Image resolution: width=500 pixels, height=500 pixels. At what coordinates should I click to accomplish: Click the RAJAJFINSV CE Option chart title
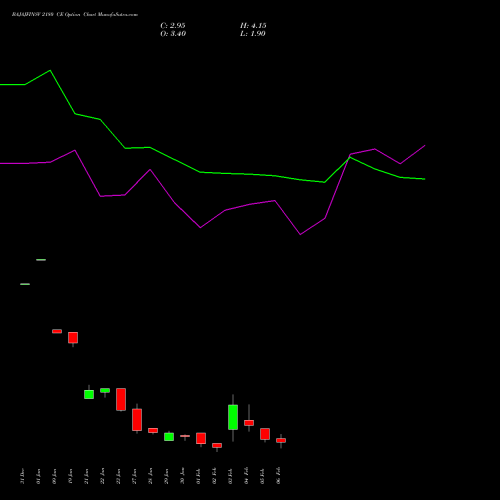pos(75,15)
